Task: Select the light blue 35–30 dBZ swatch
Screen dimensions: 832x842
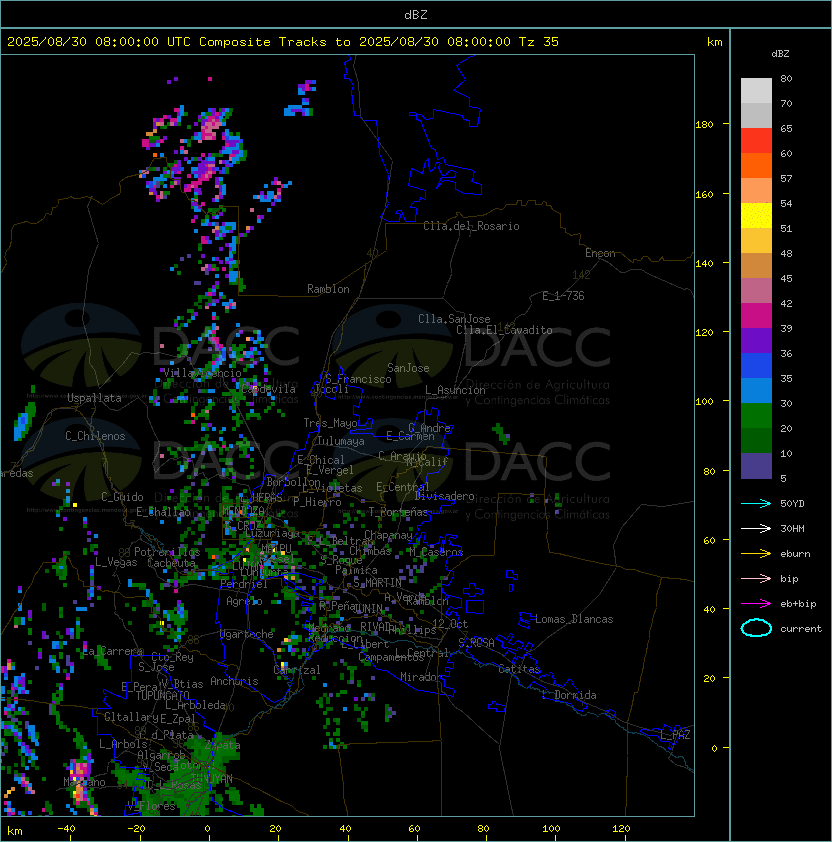Action: 756,390
